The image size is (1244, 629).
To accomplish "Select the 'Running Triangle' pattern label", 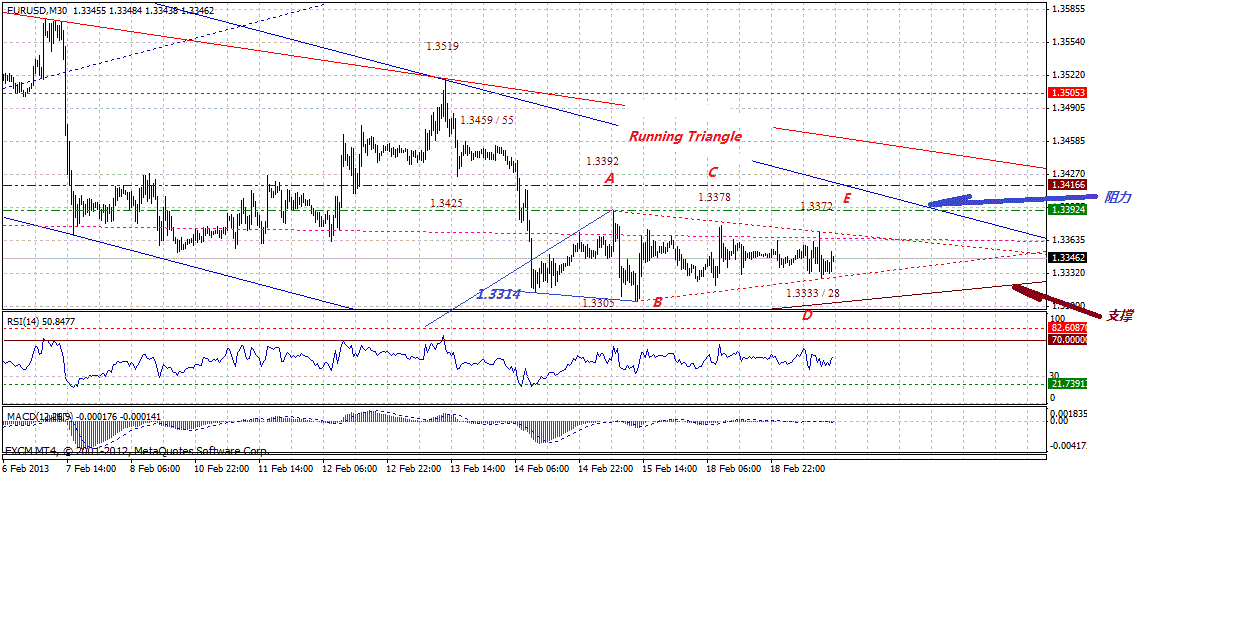I will tap(685, 136).
